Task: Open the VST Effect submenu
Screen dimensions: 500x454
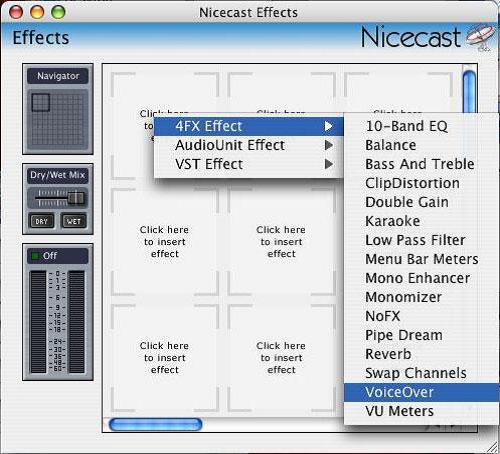Action: [x=249, y=164]
